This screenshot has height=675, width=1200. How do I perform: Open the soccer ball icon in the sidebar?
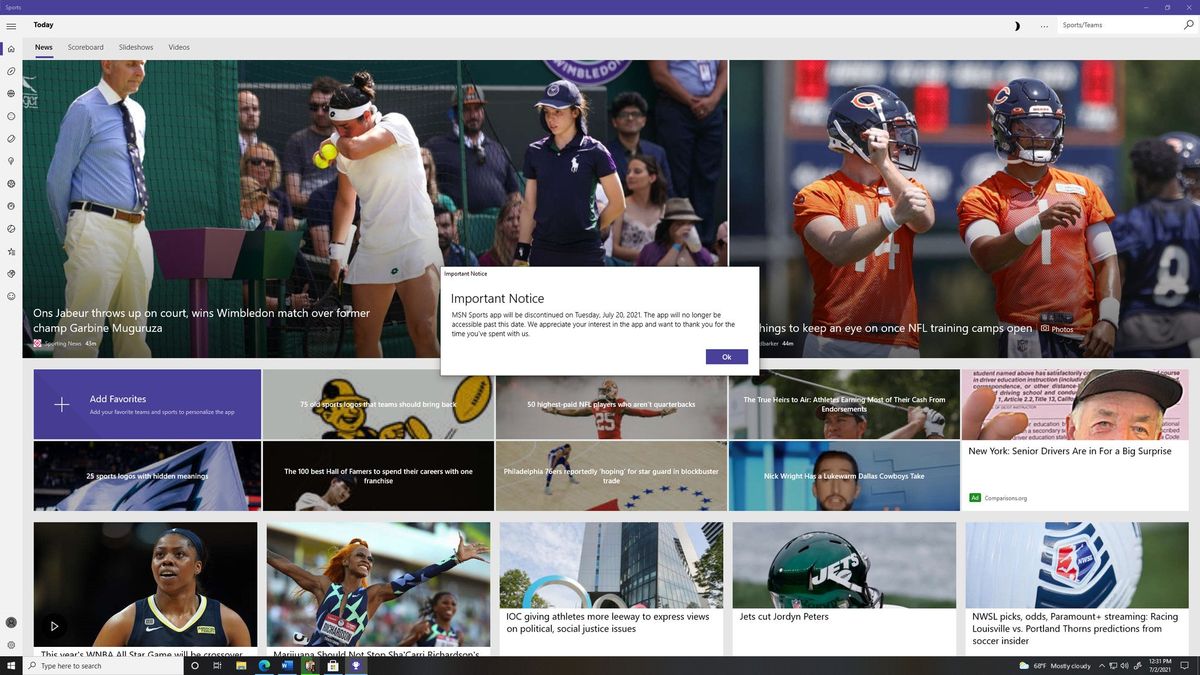click(10, 184)
